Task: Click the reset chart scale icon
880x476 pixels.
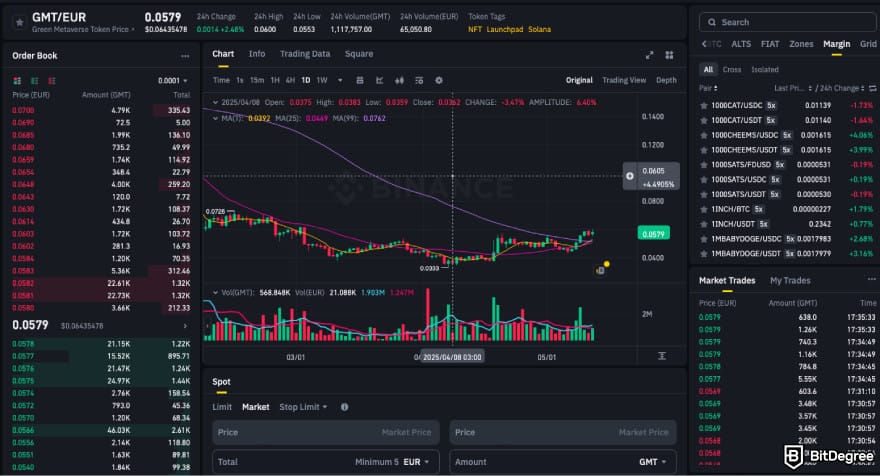Action: pyautogui.click(x=662, y=356)
